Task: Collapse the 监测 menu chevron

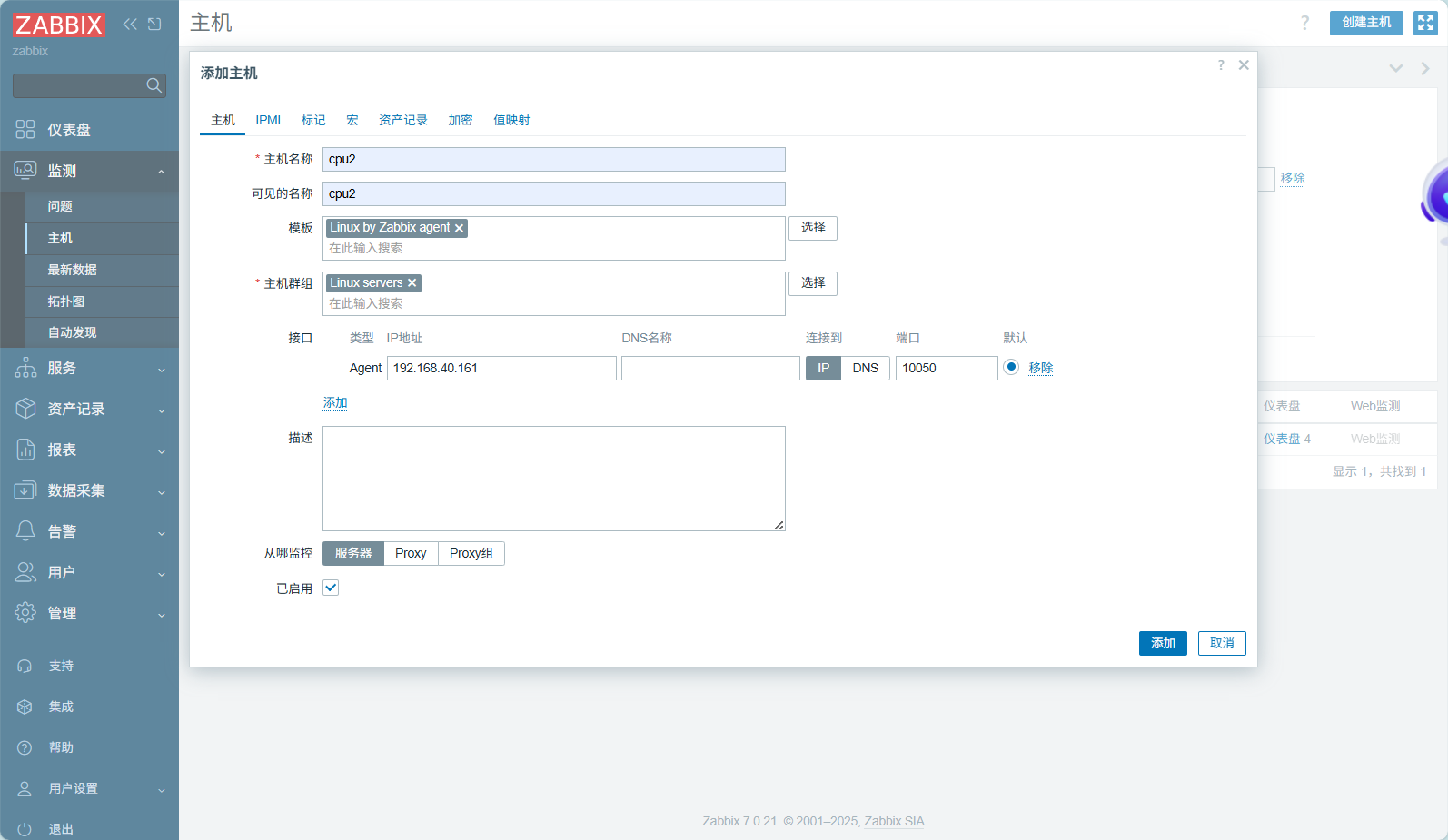Action: [x=162, y=172]
